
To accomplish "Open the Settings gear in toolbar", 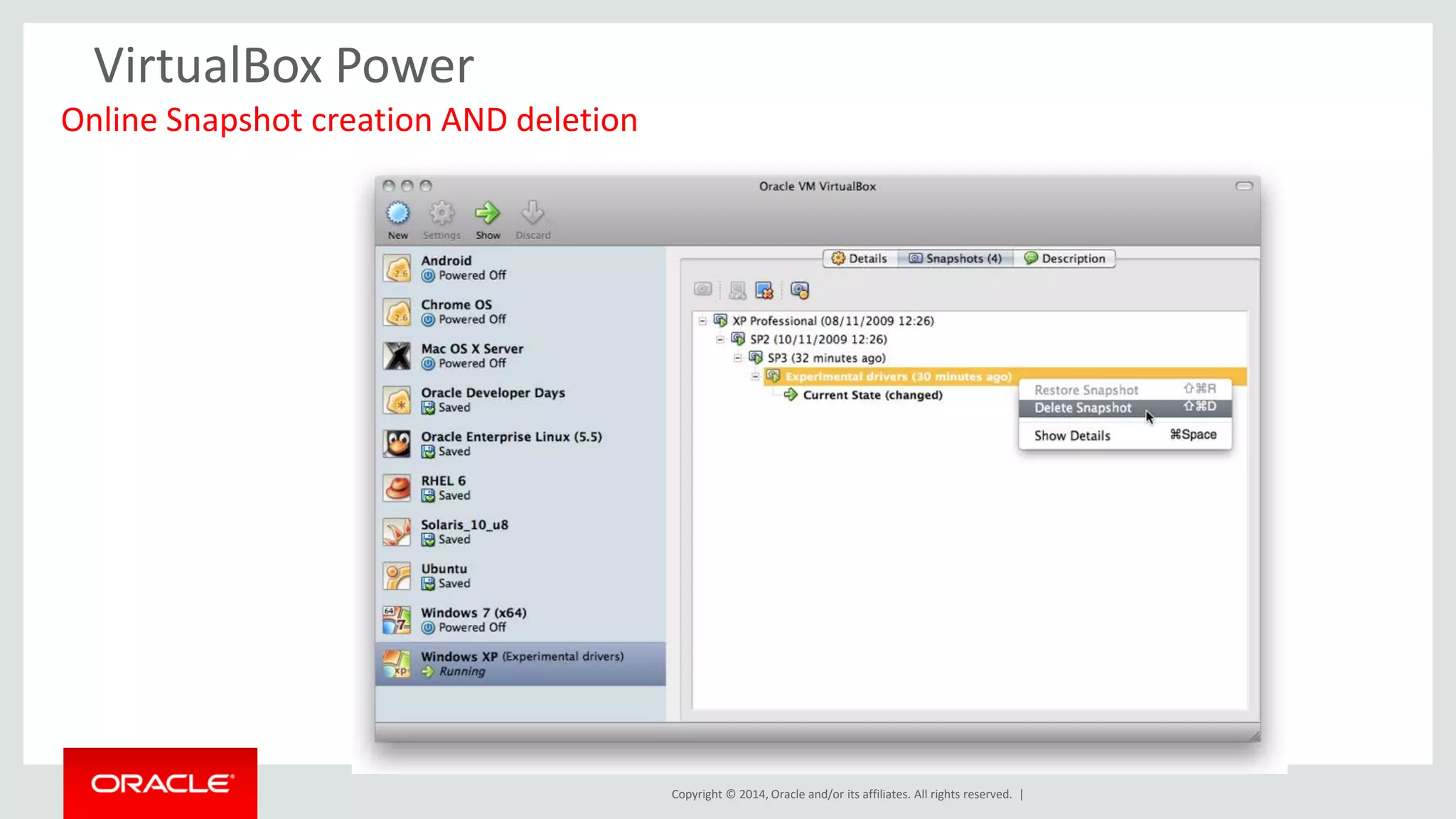I will pyautogui.click(x=441, y=213).
